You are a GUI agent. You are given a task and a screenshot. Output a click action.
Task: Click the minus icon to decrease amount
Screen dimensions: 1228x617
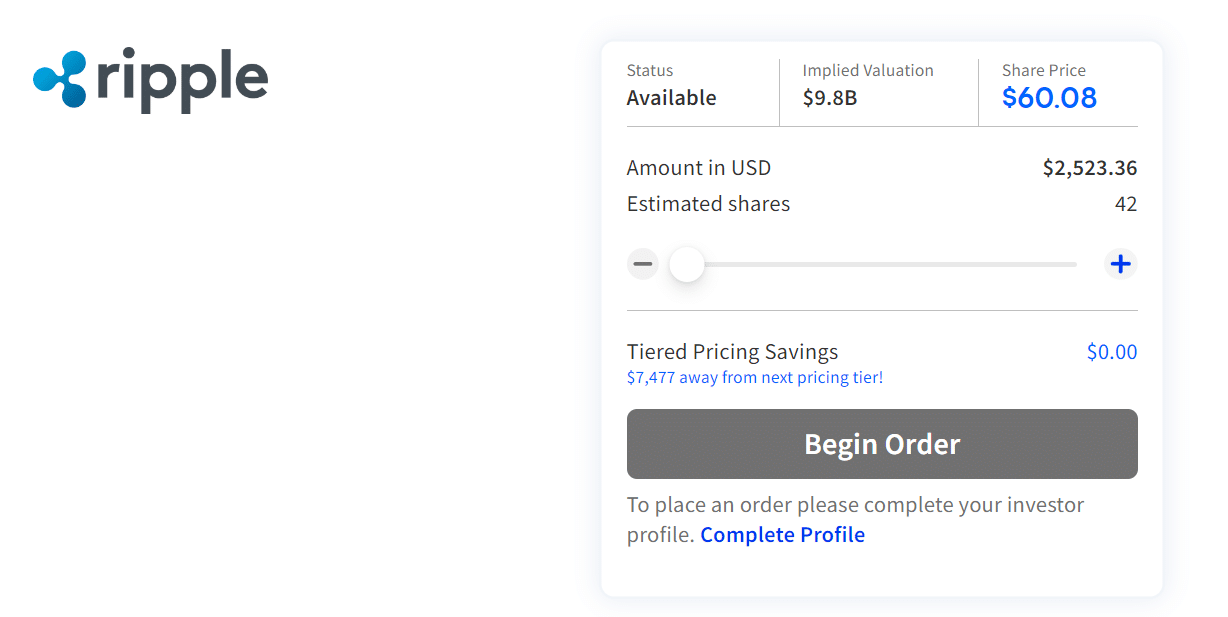tap(642, 264)
